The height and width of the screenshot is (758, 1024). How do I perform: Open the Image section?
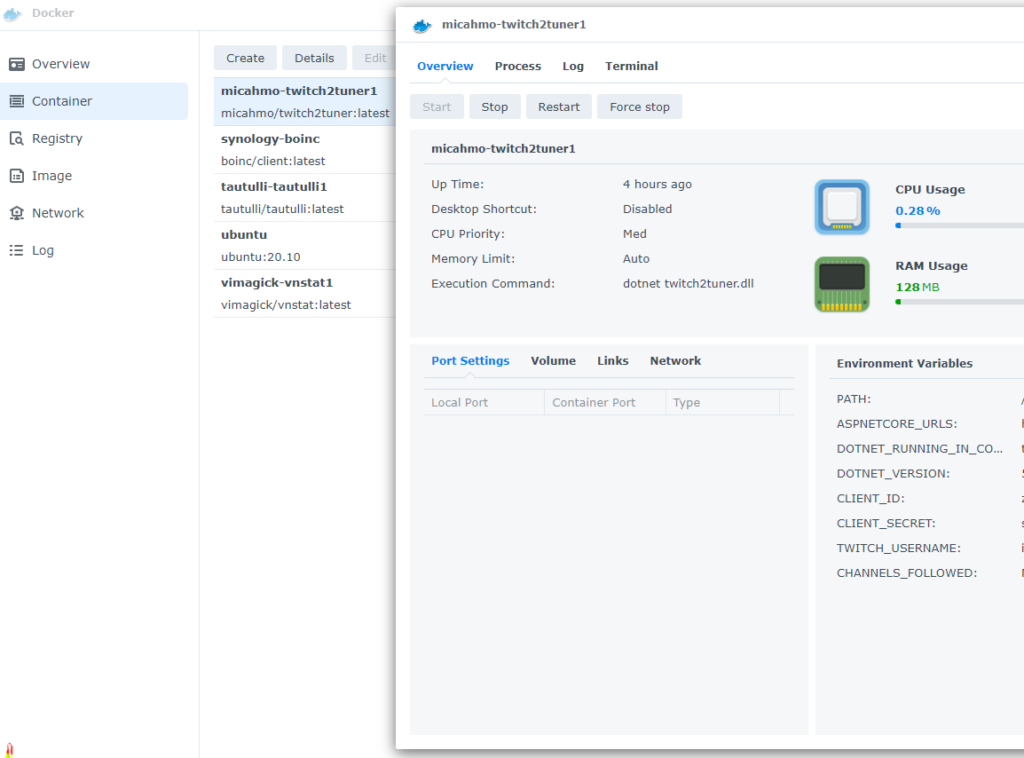click(94, 176)
